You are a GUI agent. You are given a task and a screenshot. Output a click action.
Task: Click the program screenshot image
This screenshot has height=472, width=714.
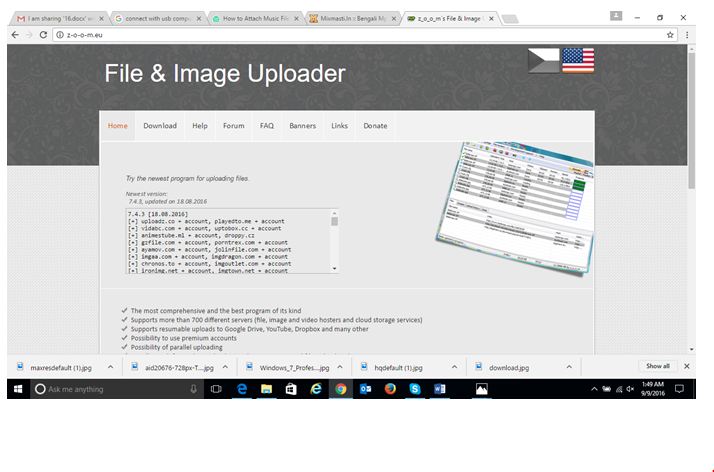[515, 208]
